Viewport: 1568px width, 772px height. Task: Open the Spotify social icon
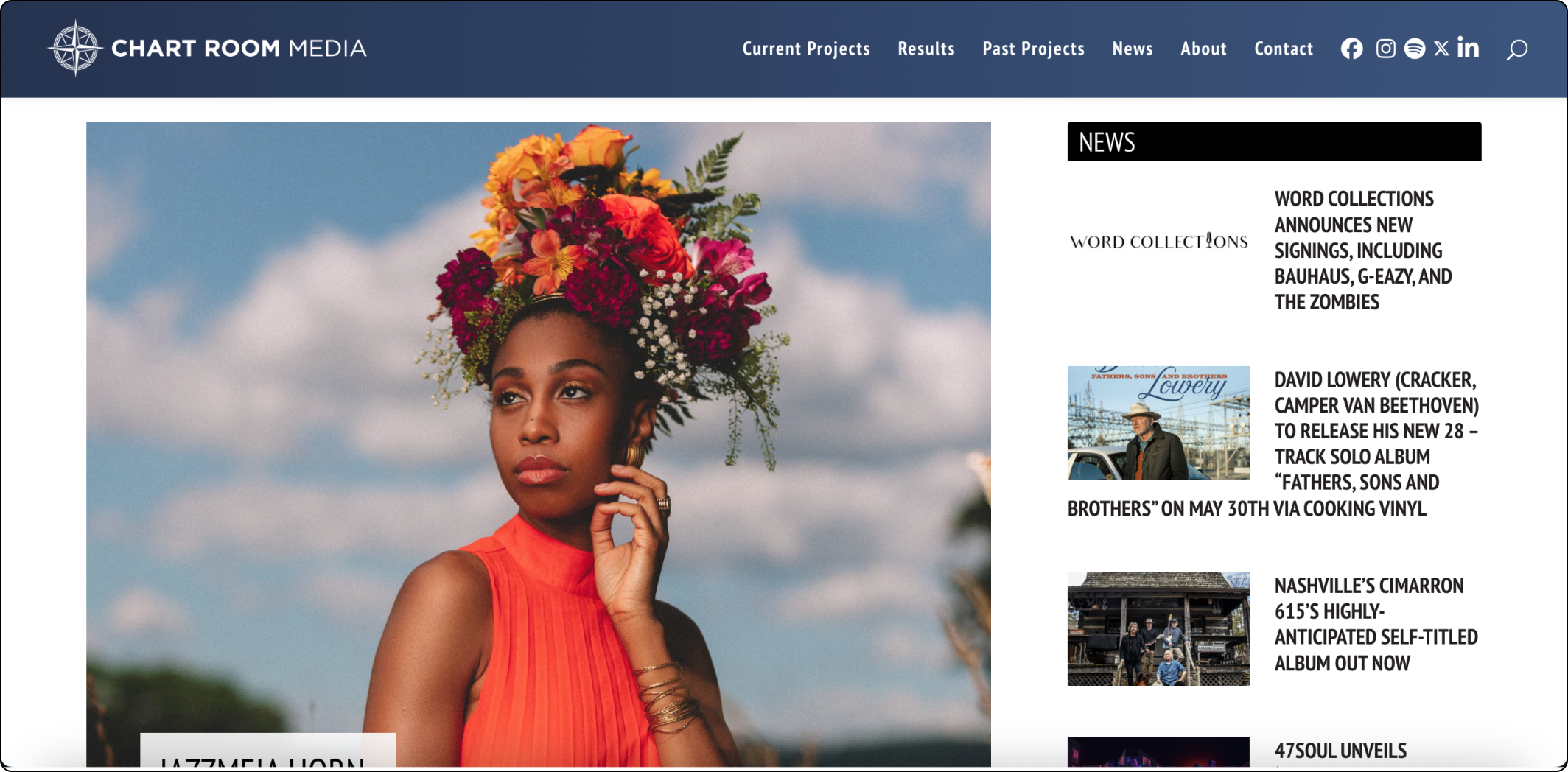(x=1415, y=49)
